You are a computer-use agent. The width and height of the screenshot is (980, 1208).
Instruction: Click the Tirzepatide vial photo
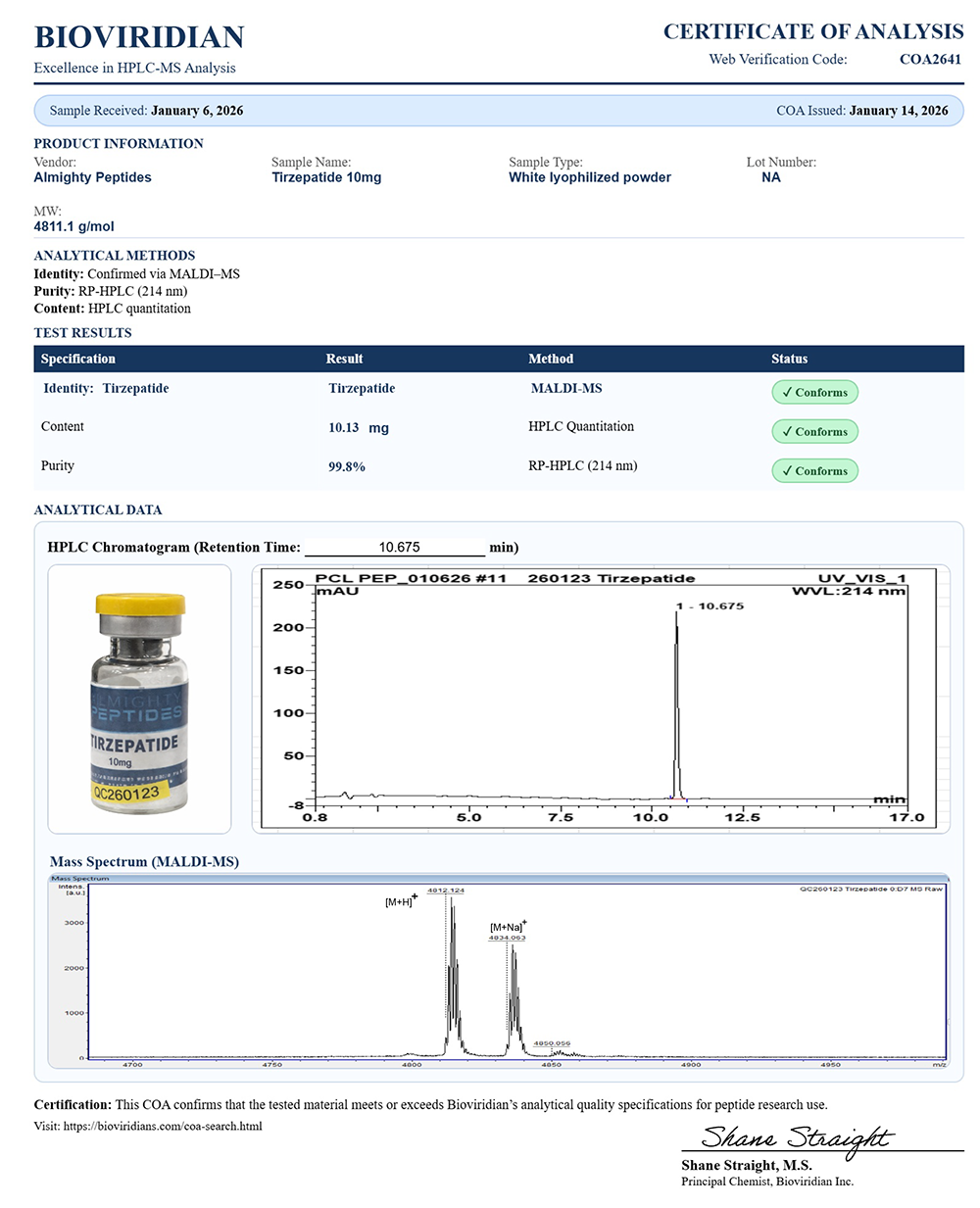point(139,700)
